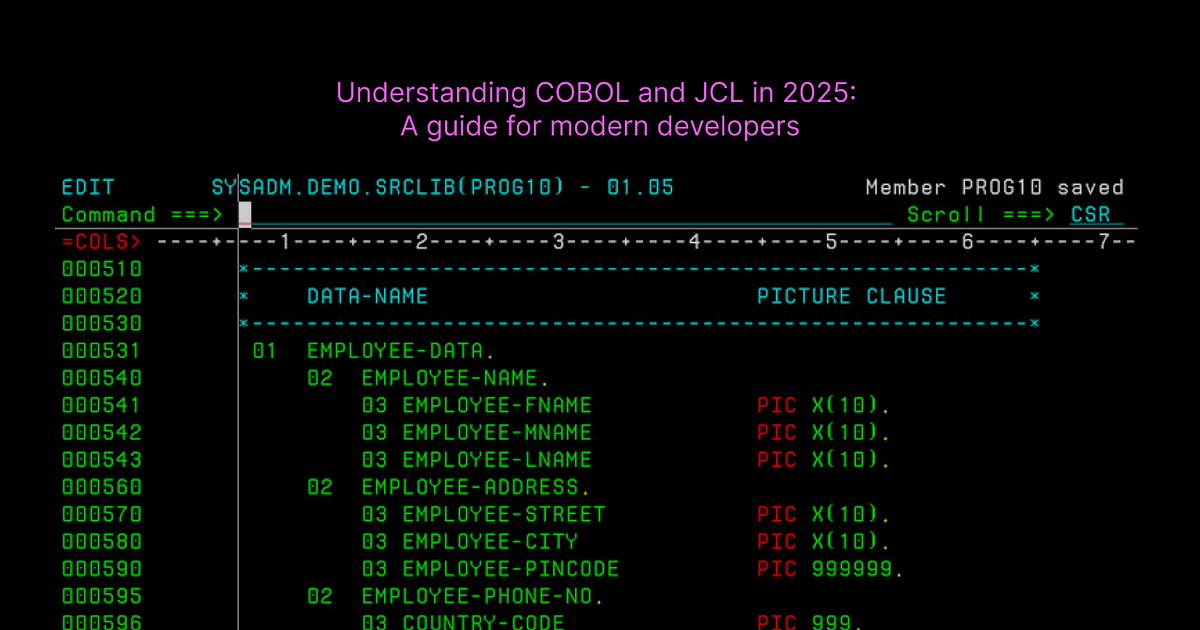Click the Command input field

click(x=565, y=215)
